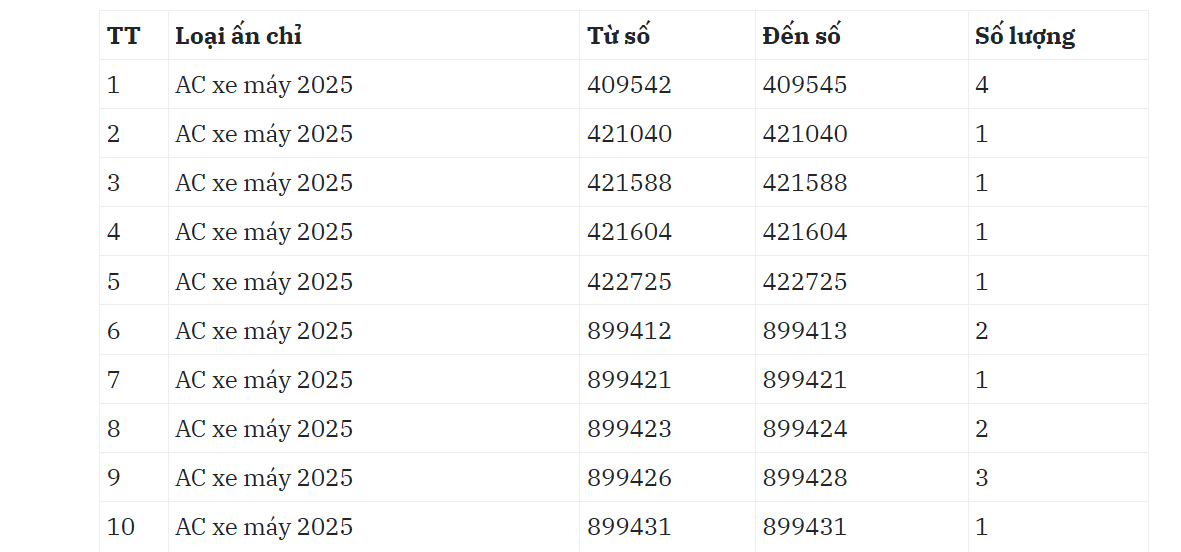
Task: Click the 'Đến số' column header
Action: coord(862,35)
